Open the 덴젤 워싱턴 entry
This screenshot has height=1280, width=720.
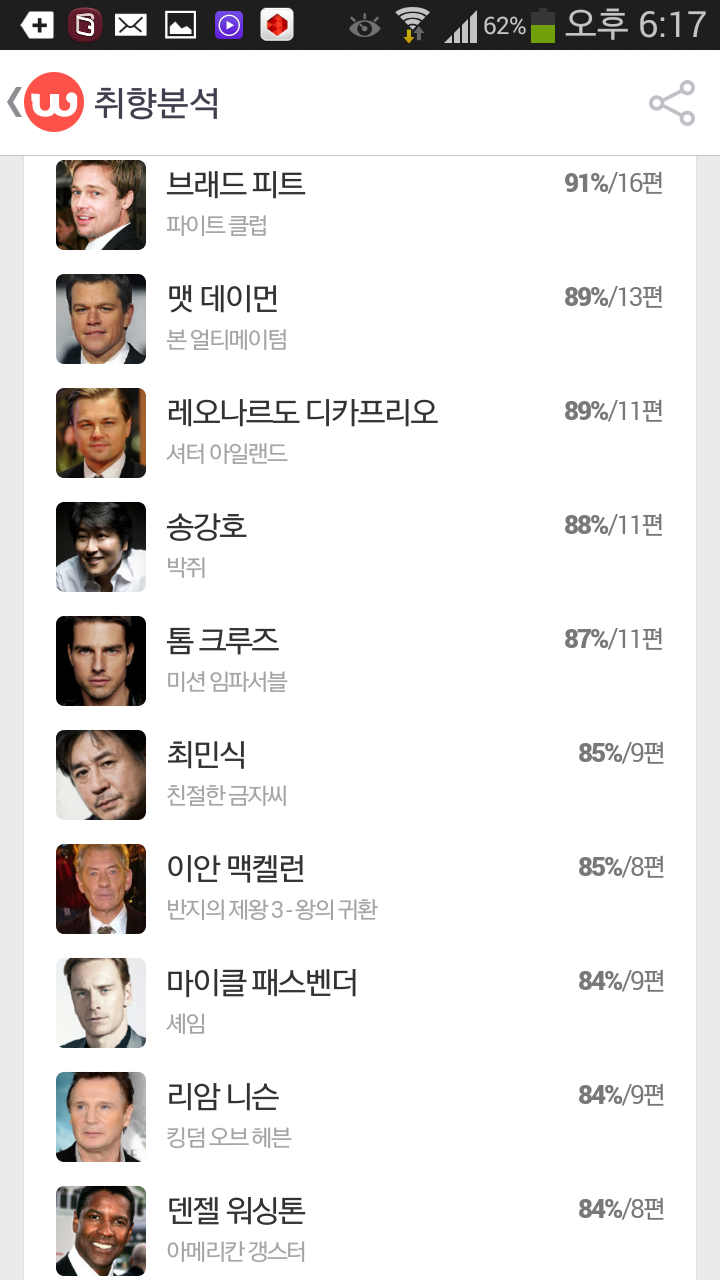pyautogui.click(x=360, y=1231)
